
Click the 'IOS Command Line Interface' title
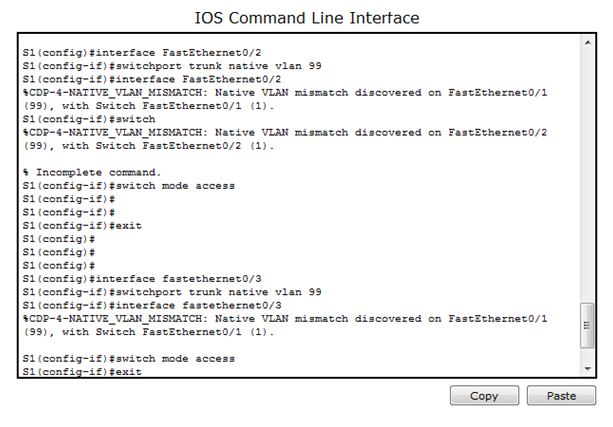click(307, 18)
